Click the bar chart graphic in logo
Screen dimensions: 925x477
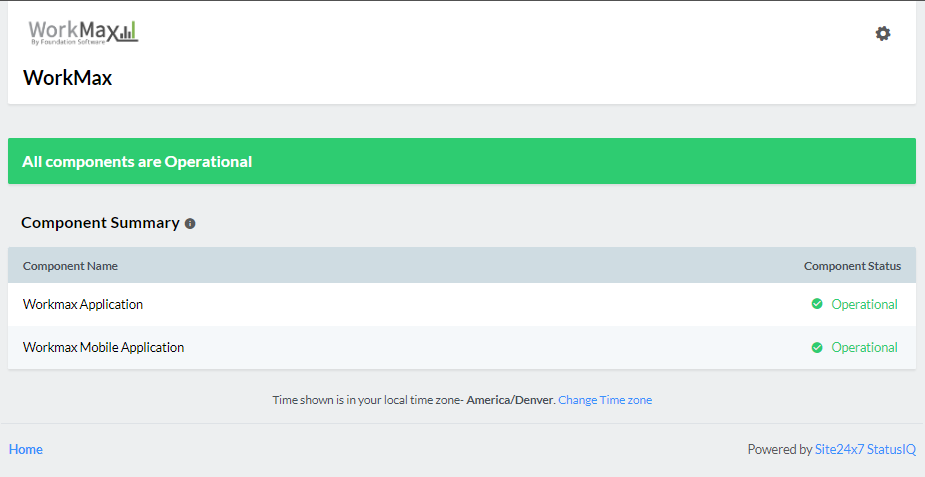(x=129, y=32)
